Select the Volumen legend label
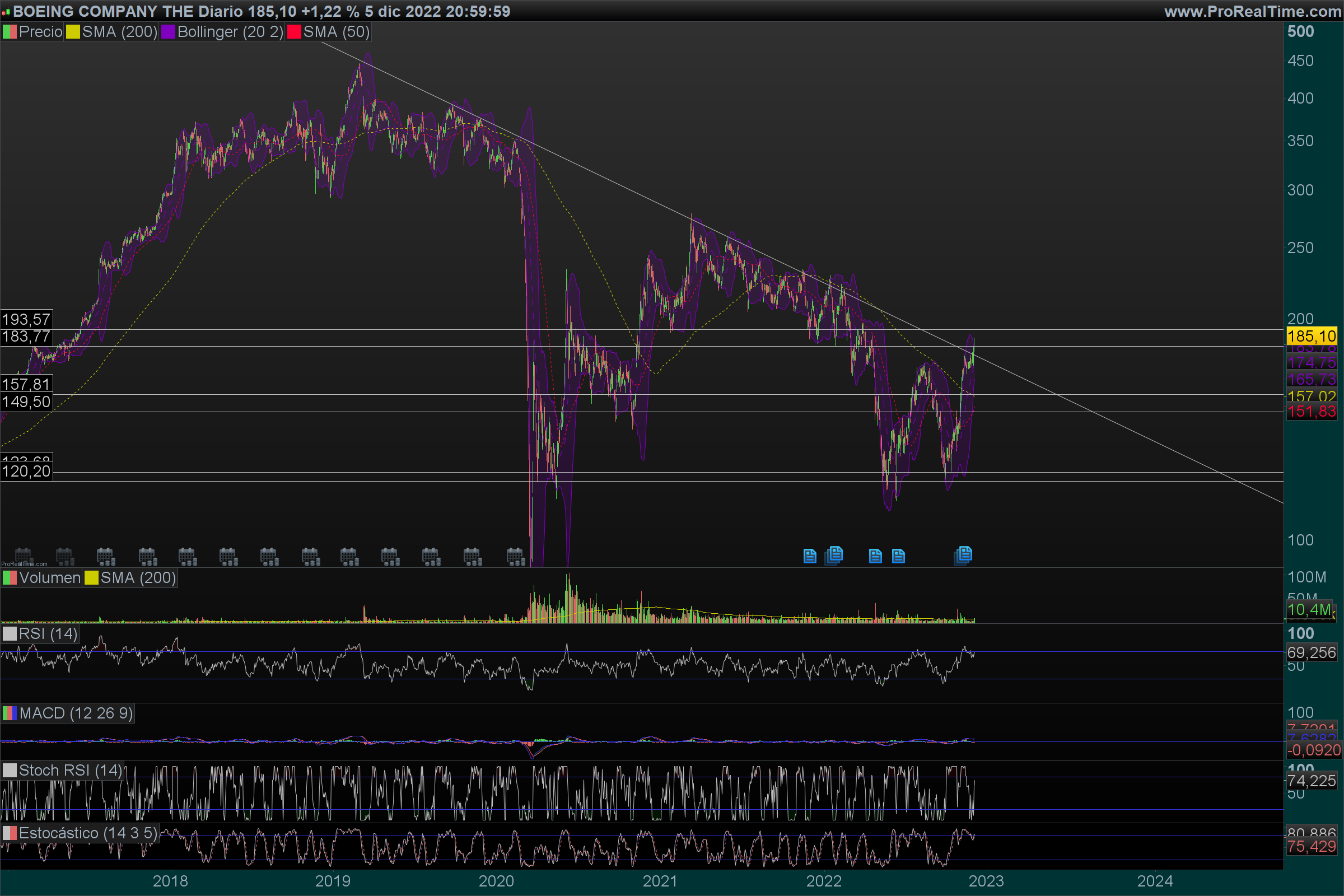Screen dimensions: 1344x896 [x=50, y=578]
